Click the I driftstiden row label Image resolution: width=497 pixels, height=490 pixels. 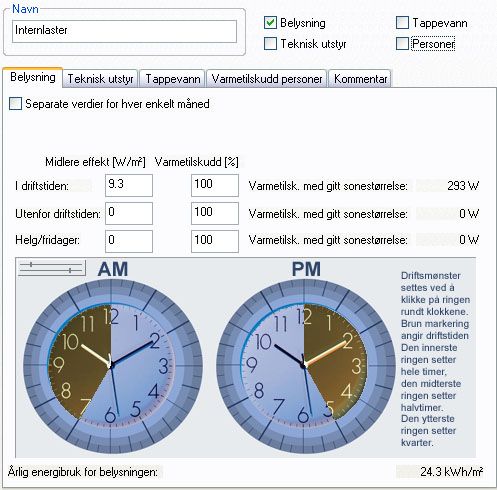pos(42,186)
